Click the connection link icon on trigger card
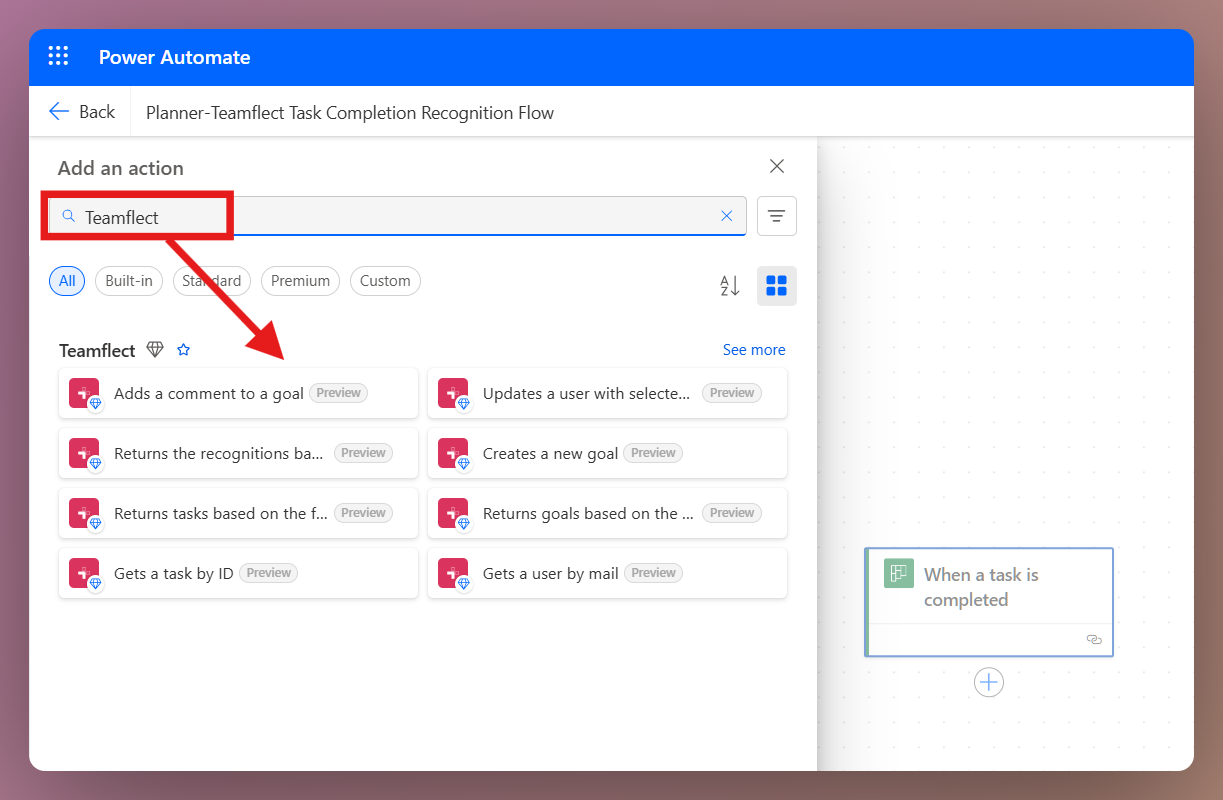 1093,639
